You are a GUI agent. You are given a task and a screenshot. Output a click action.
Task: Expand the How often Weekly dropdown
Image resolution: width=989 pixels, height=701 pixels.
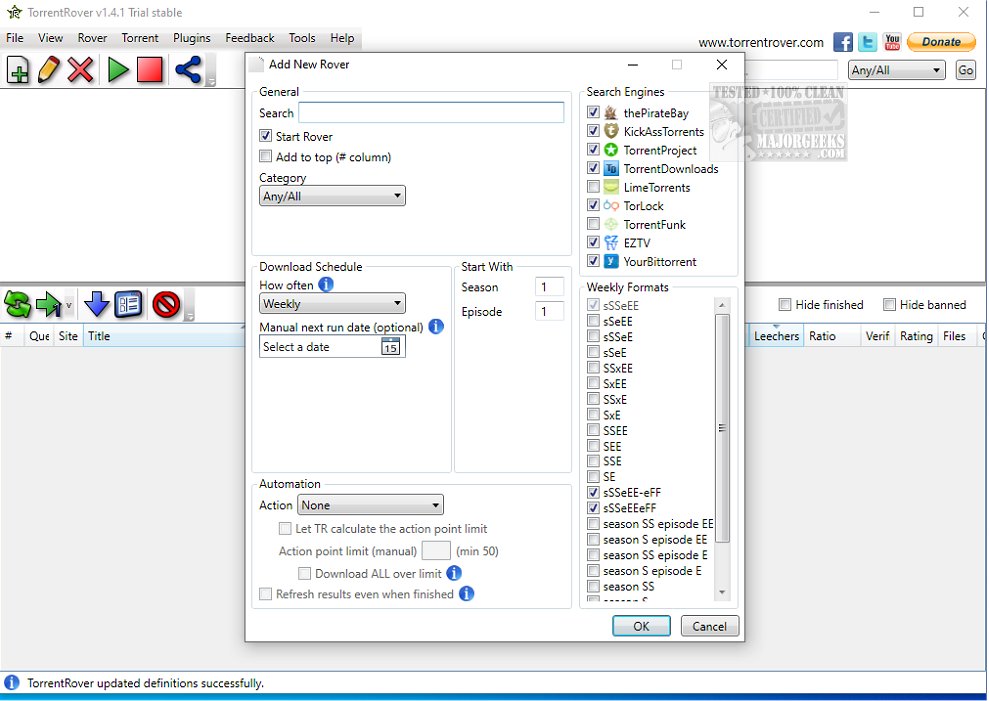[332, 304]
